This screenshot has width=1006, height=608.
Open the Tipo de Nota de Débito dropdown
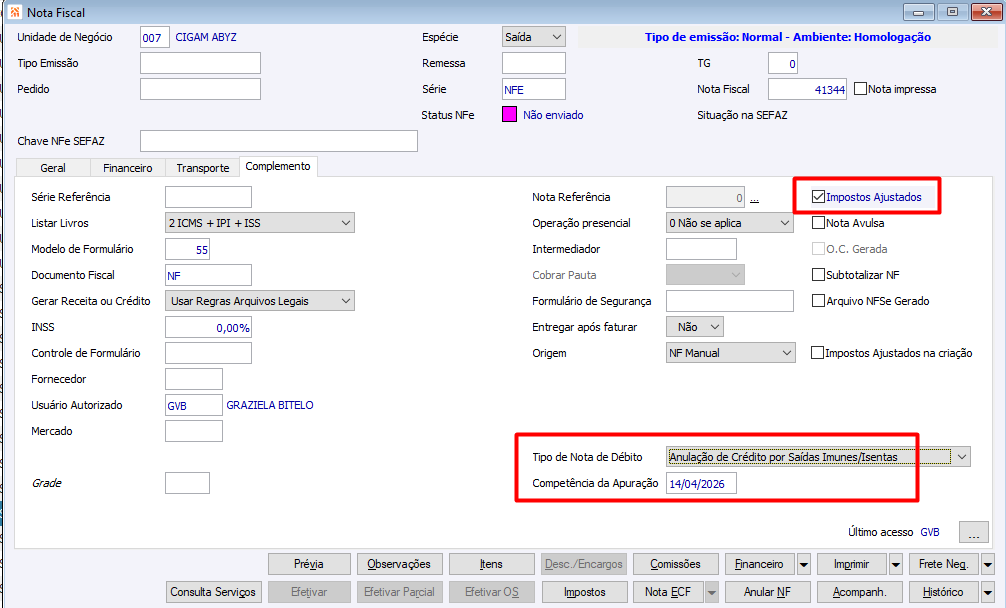[x=818, y=457]
